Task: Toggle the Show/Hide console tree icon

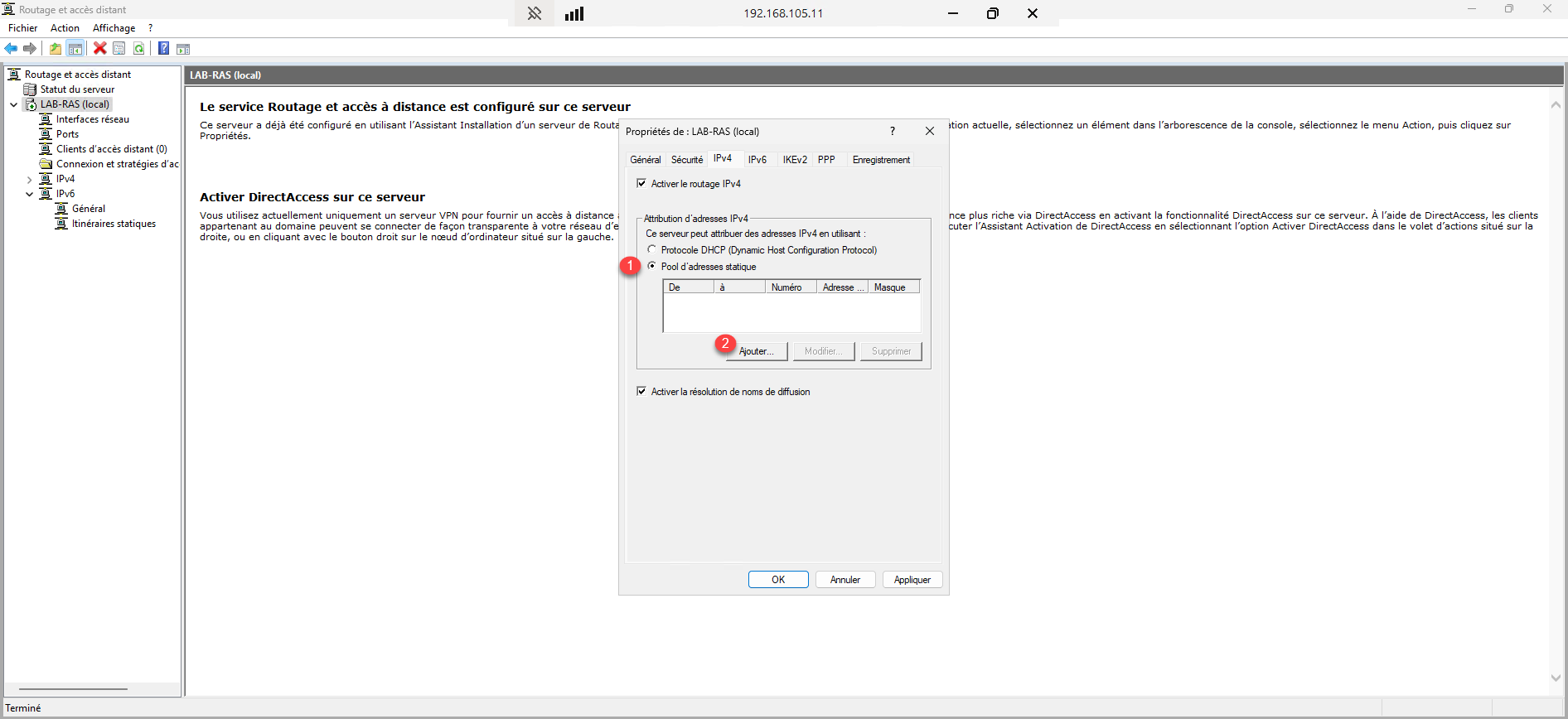Action: click(75, 49)
